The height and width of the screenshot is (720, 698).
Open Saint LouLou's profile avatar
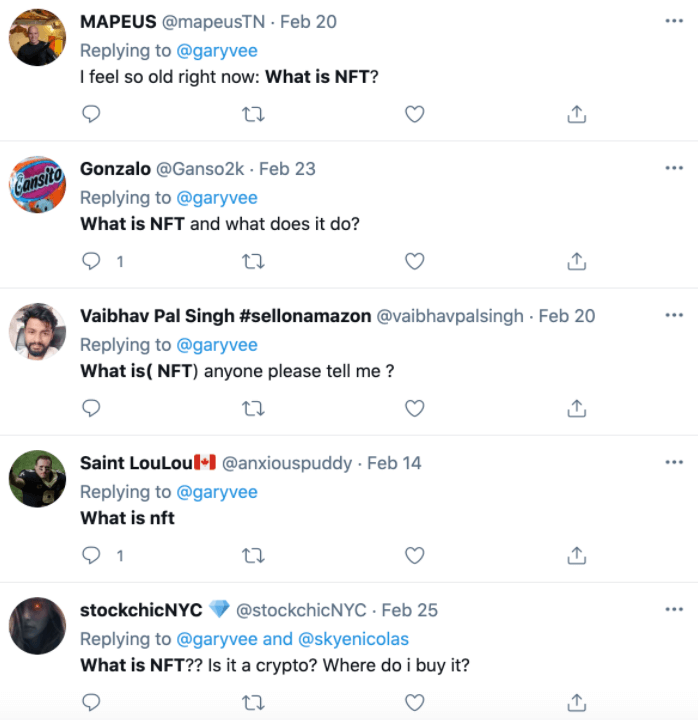coord(38,480)
